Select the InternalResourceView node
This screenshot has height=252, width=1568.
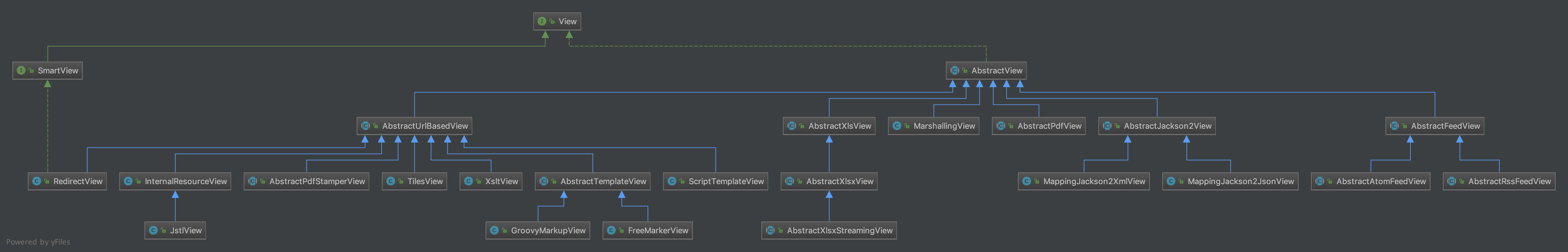tap(175, 181)
